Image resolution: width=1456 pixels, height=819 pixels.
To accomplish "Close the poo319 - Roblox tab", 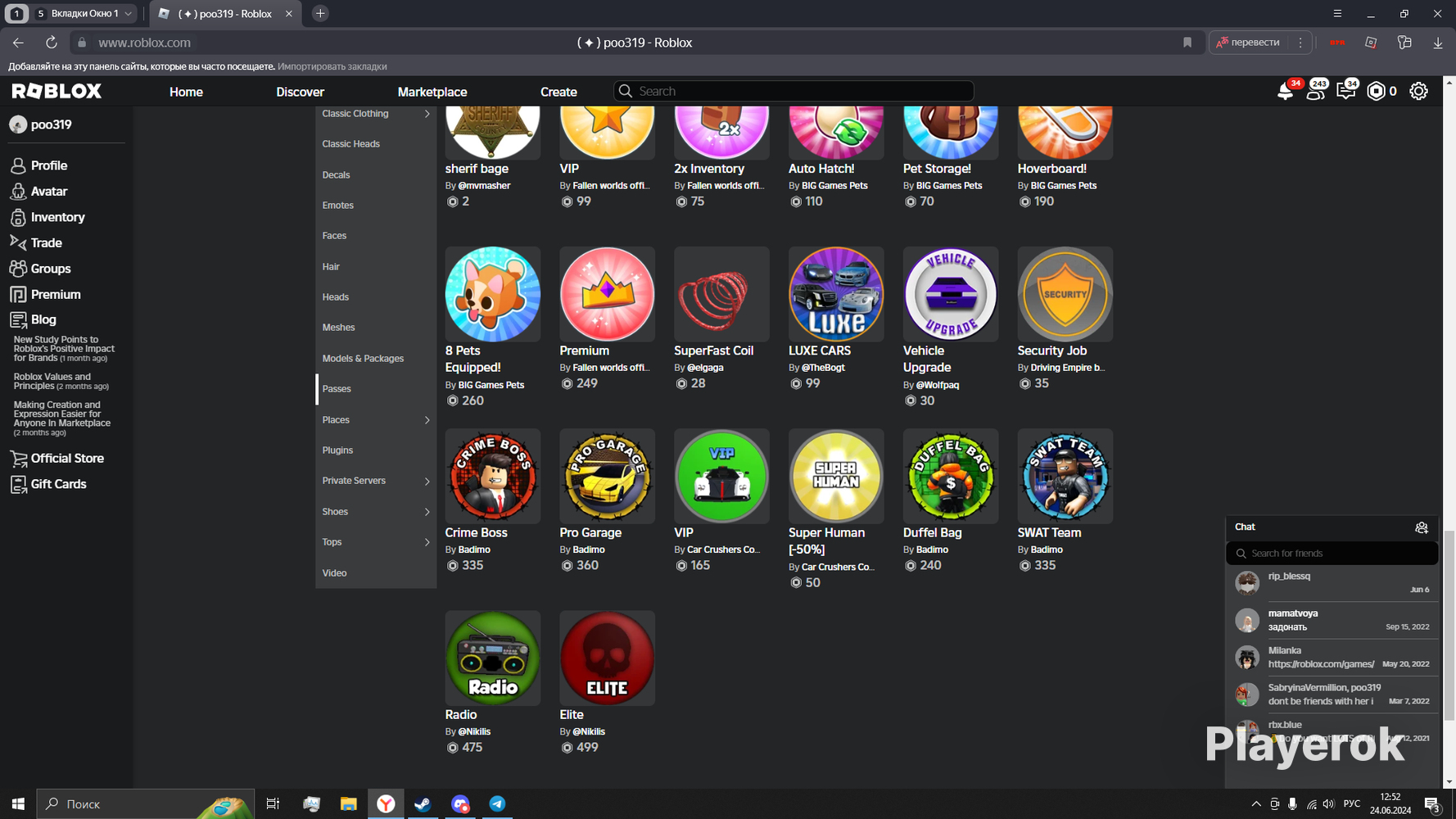I will click(x=288, y=14).
